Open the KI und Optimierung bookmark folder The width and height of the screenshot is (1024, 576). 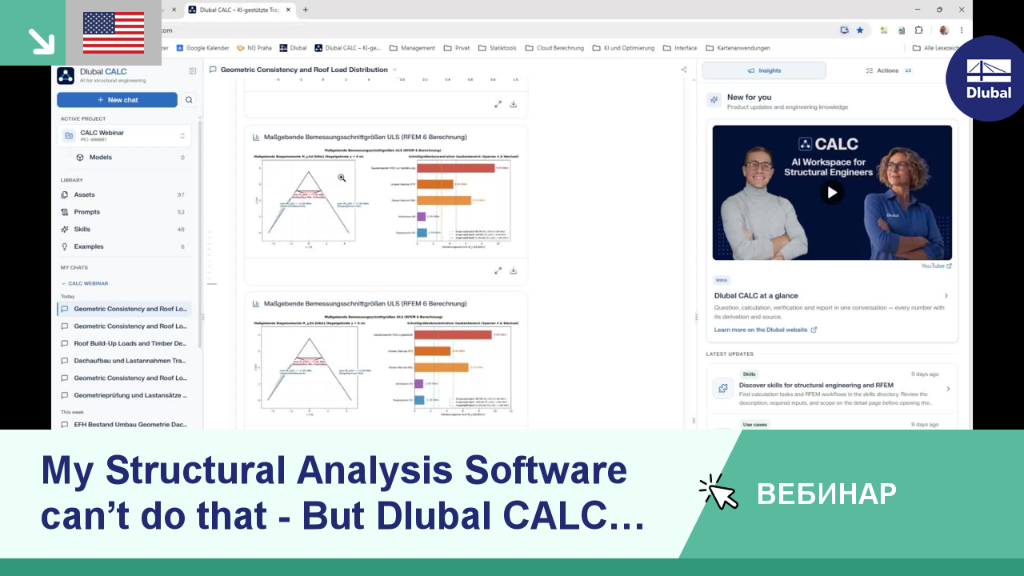click(x=623, y=48)
